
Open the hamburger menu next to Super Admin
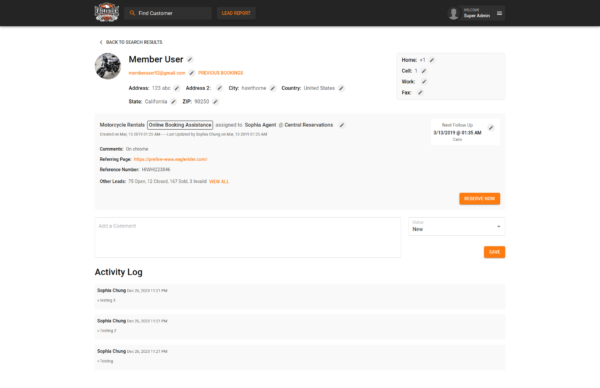click(499, 13)
